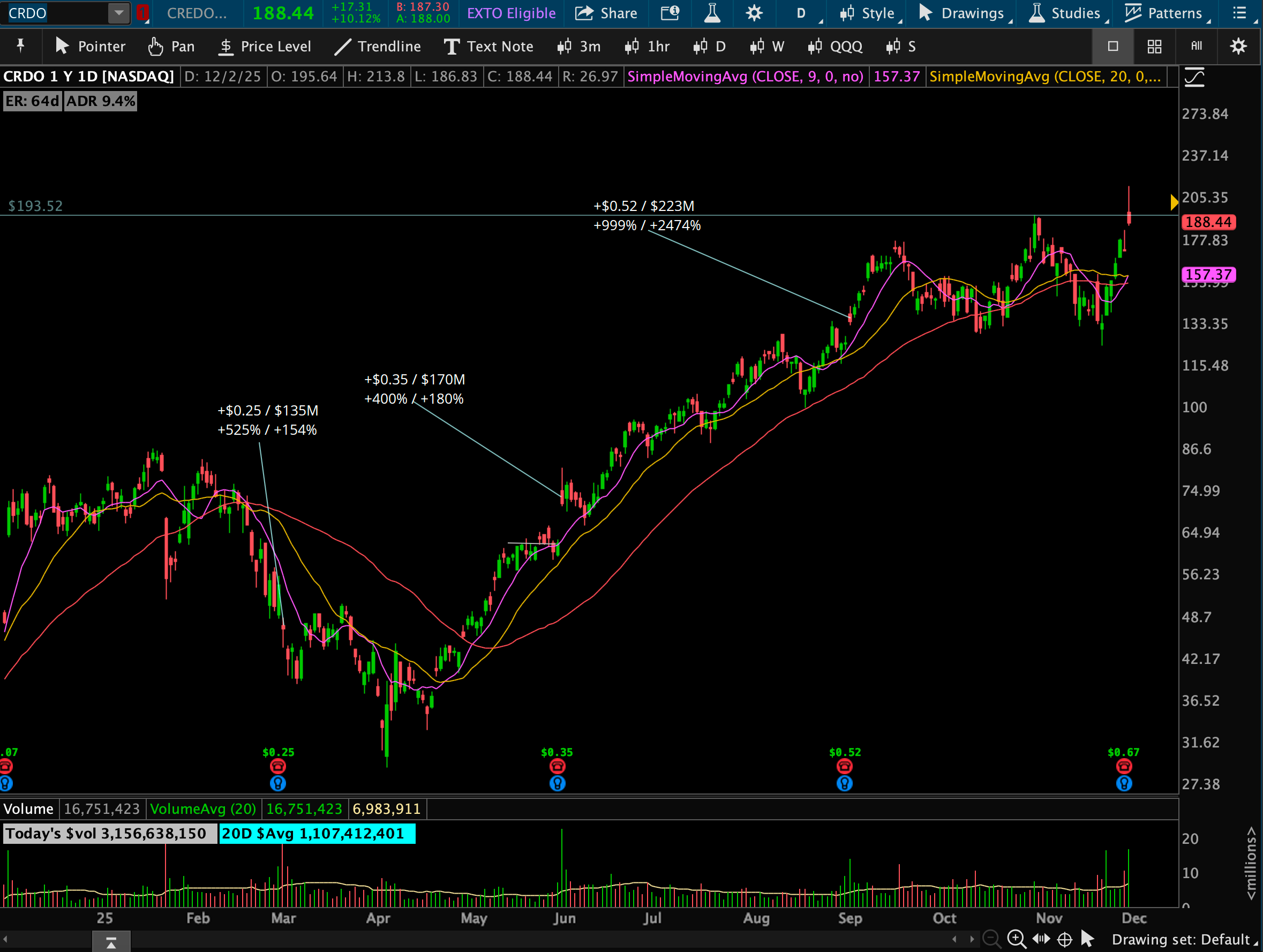Click the crosshair icon in bottom bar
Image resolution: width=1263 pixels, height=952 pixels.
click(x=1064, y=939)
